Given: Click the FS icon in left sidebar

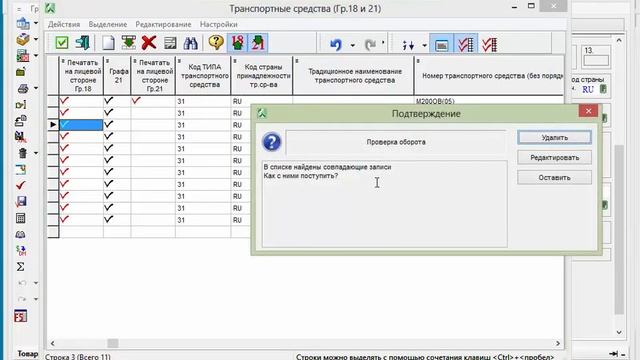Looking at the screenshot, I should click(20, 316).
